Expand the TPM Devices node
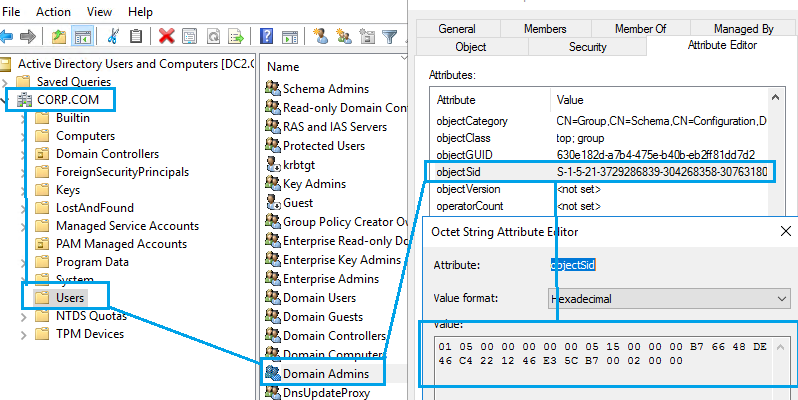This screenshot has height=400, width=798. 24,334
